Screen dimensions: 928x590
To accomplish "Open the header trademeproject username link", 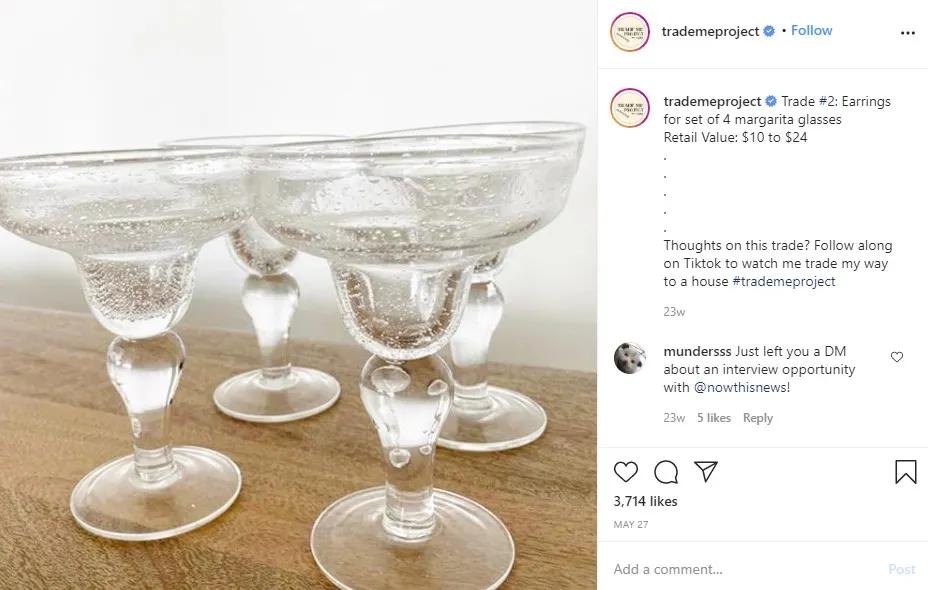I will 710,31.
